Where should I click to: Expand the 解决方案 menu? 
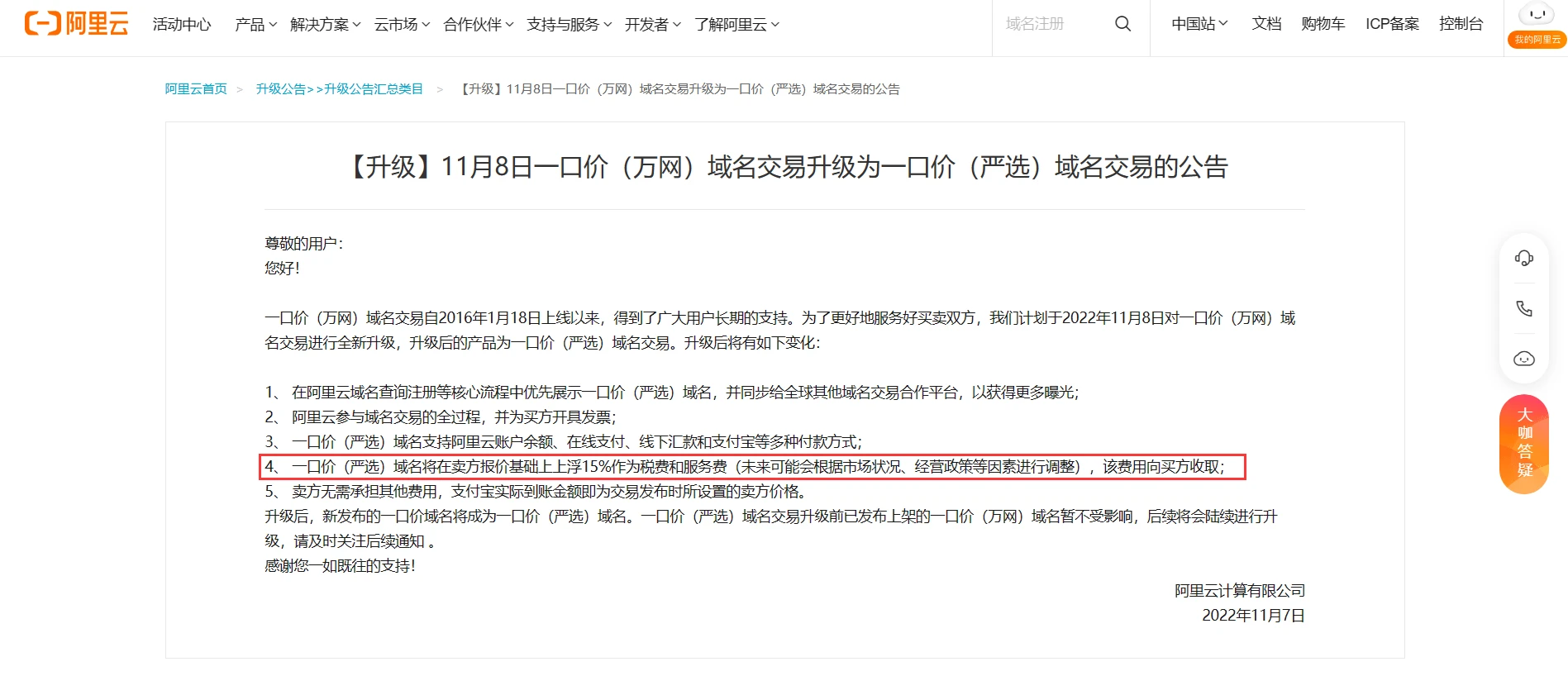(325, 25)
